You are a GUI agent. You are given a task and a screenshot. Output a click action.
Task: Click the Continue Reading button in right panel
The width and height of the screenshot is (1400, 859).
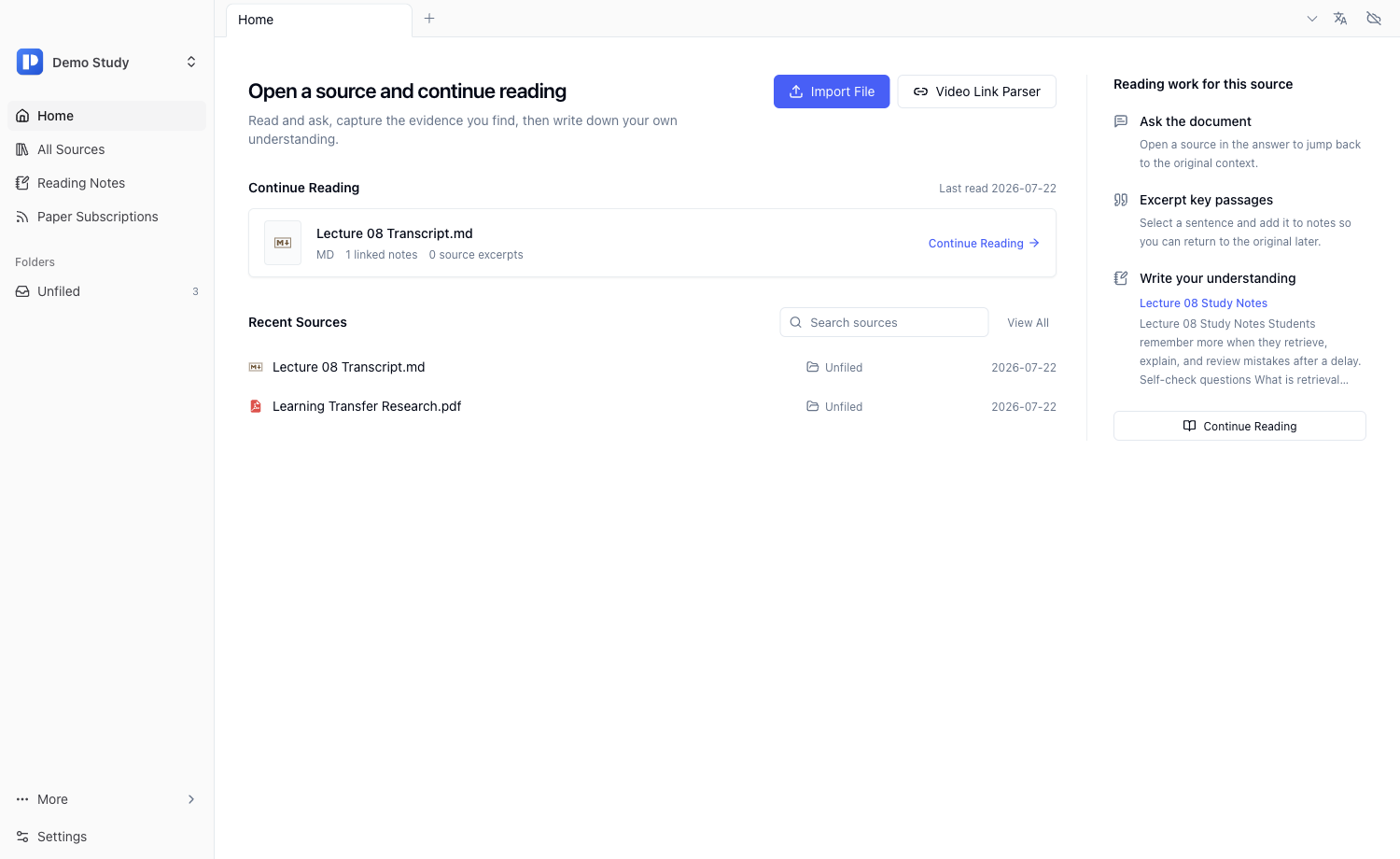pyautogui.click(x=1239, y=426)
